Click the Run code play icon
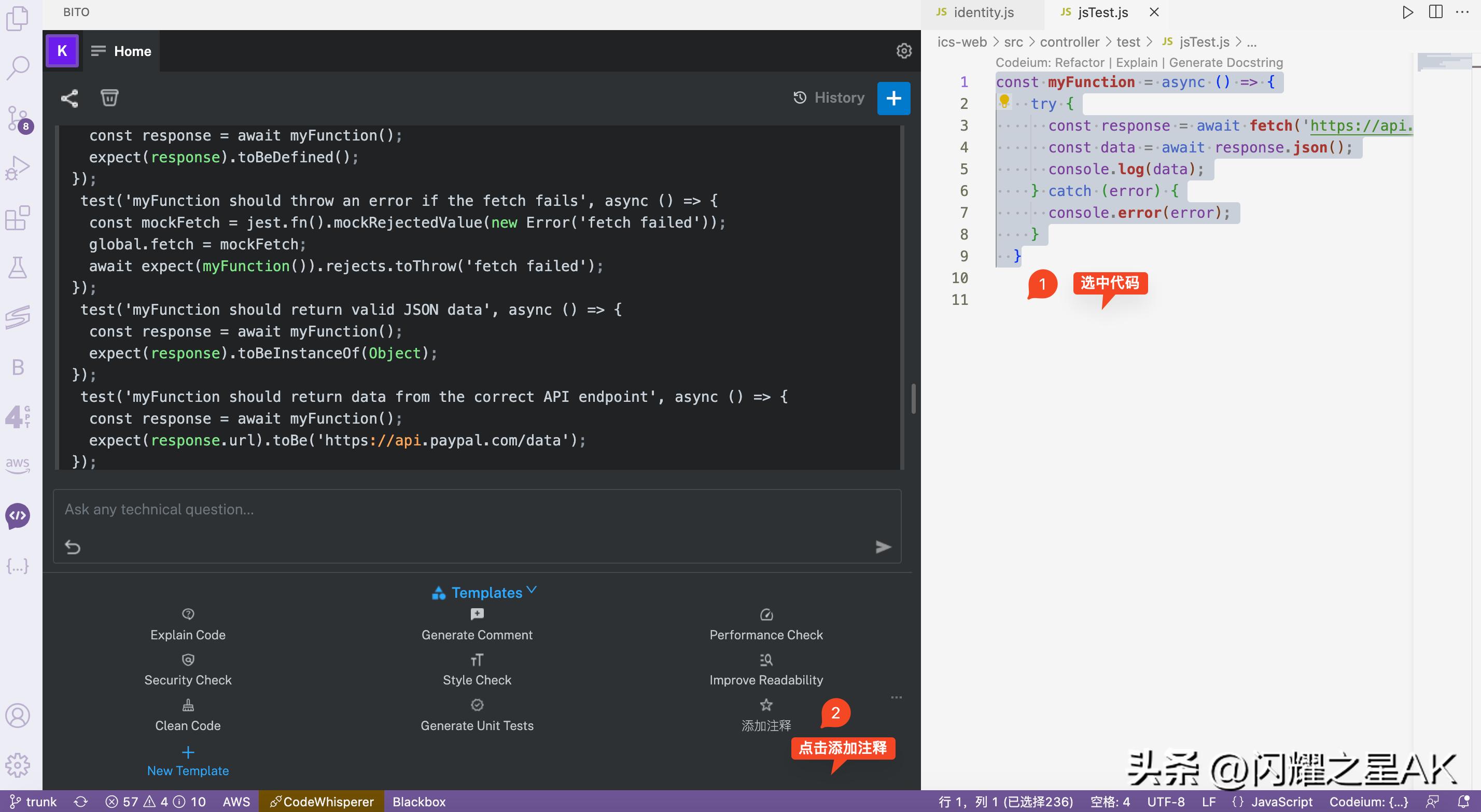The width and height of the screenshot is (1481, 812). [x=1407, y=12]
